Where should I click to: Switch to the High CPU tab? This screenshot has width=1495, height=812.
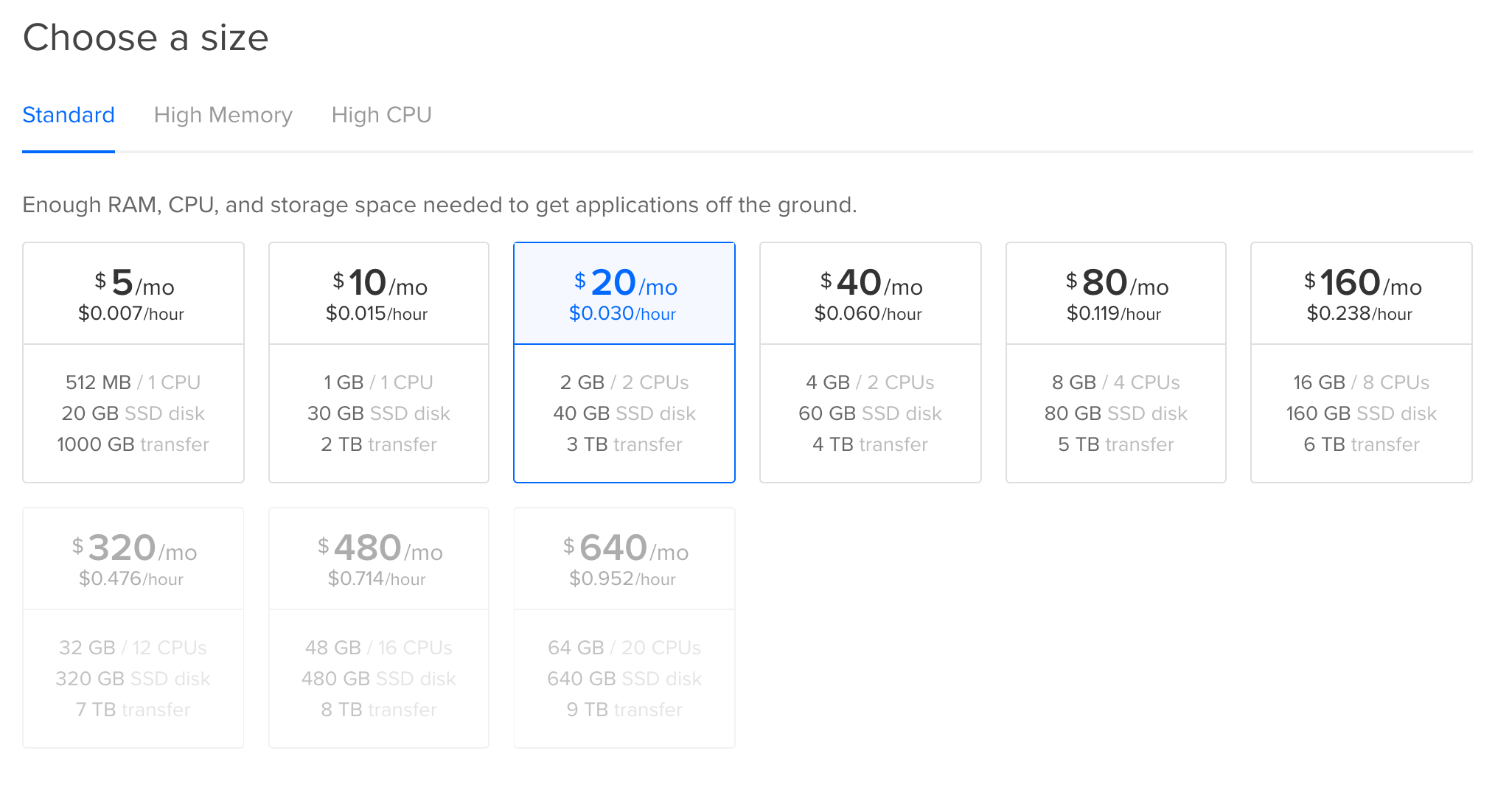pyautogui.click(x=381, y=115)
